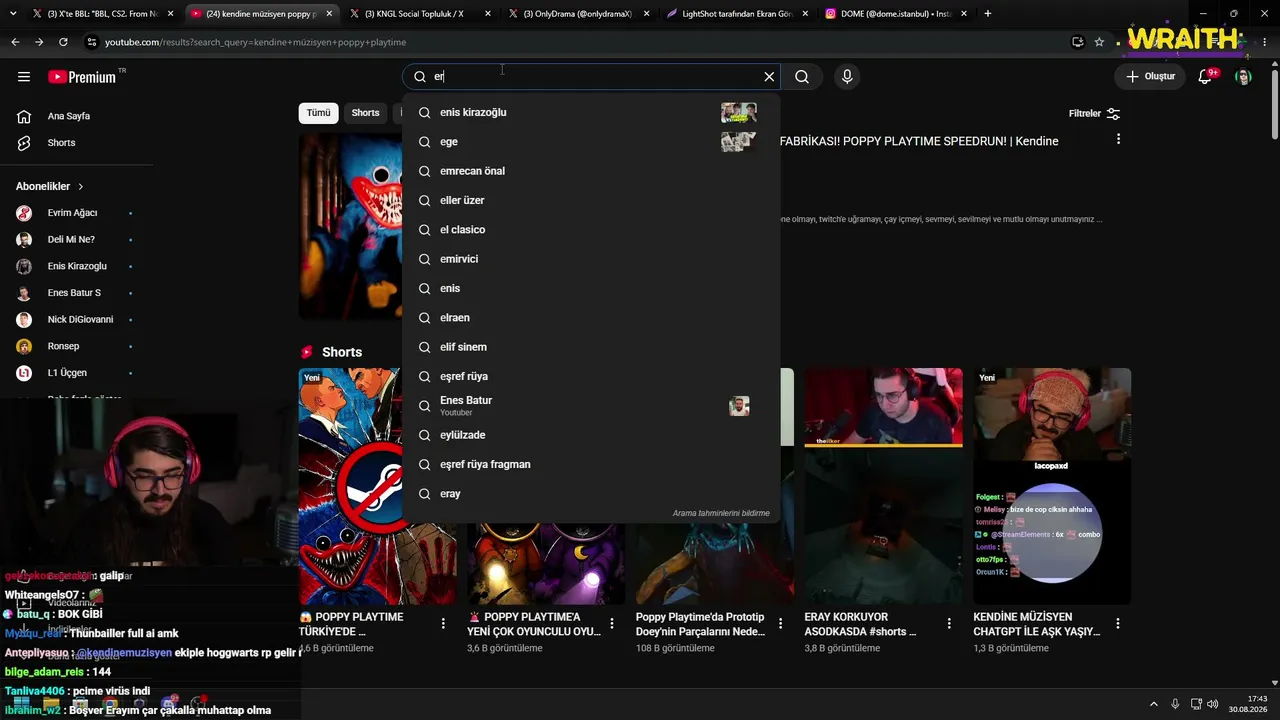
Task: Open options for 'YENİ ÇOK OYUNCULU' short
Action: pyautogui.click(x=612, y=623)
